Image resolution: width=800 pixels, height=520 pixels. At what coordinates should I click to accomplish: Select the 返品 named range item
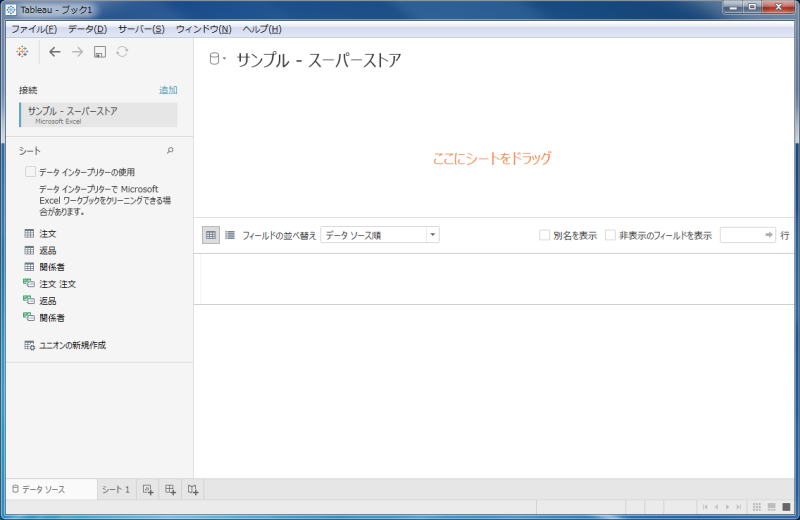coord(40,301)
